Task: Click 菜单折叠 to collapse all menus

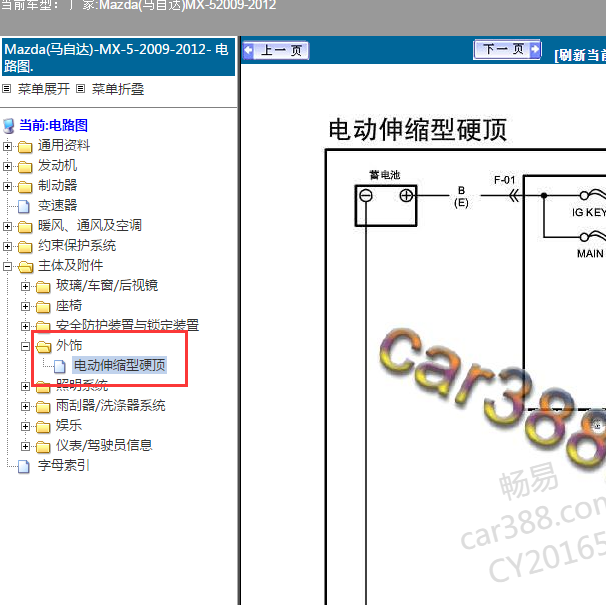Action: click(x=118, y=89)
